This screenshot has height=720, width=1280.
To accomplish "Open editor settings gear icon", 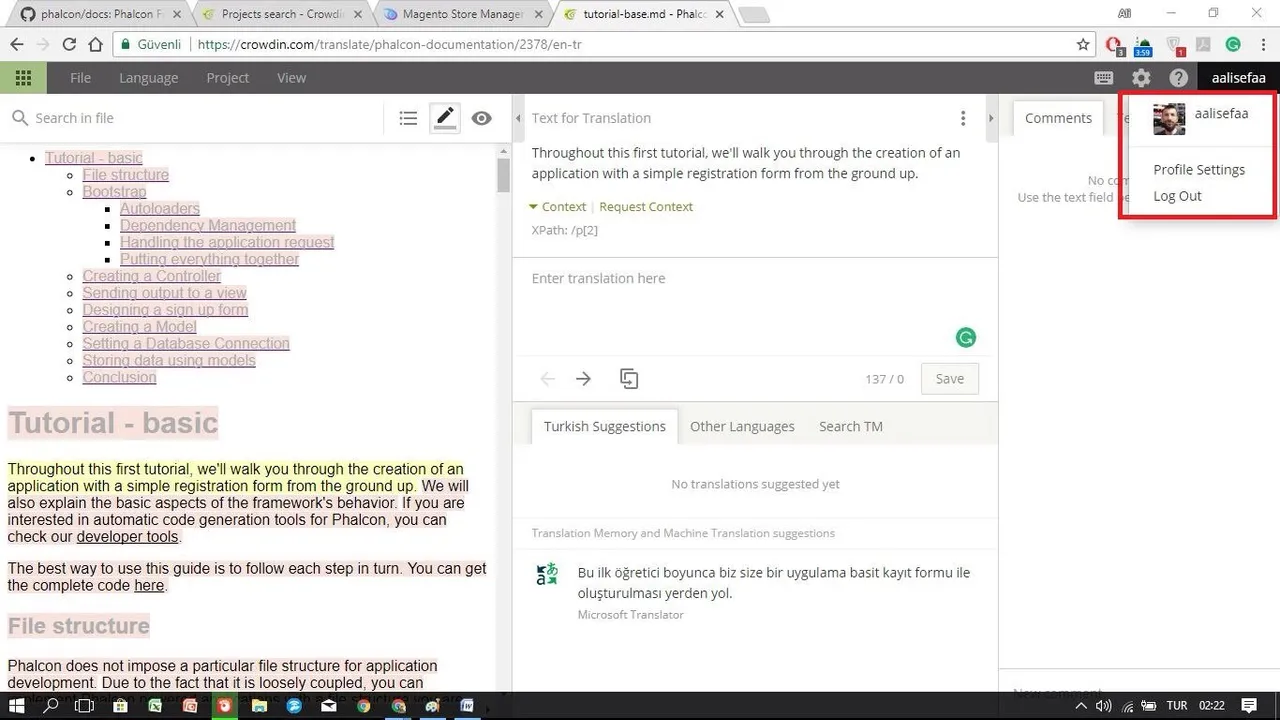I will [x=1141, y=78].
